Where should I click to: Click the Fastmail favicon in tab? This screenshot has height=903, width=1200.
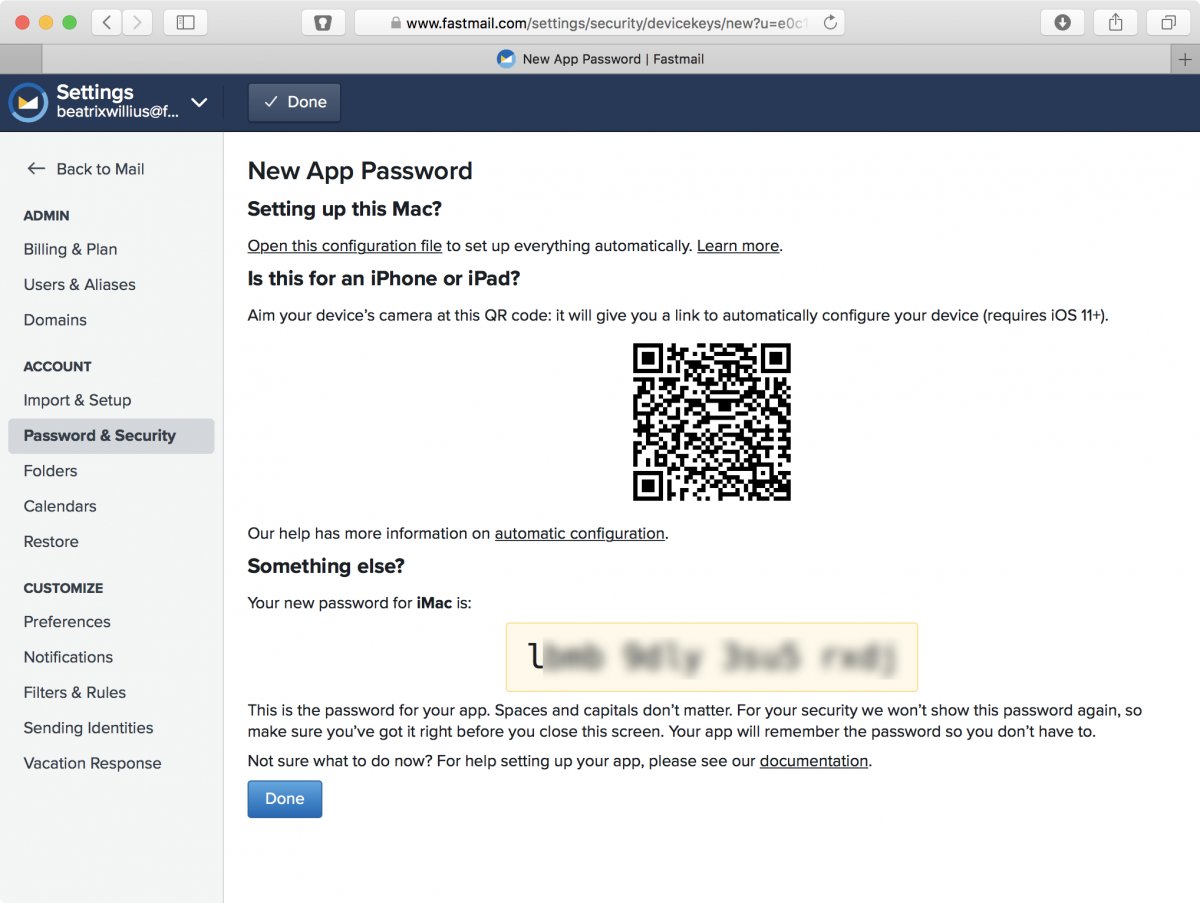(506, 59)
